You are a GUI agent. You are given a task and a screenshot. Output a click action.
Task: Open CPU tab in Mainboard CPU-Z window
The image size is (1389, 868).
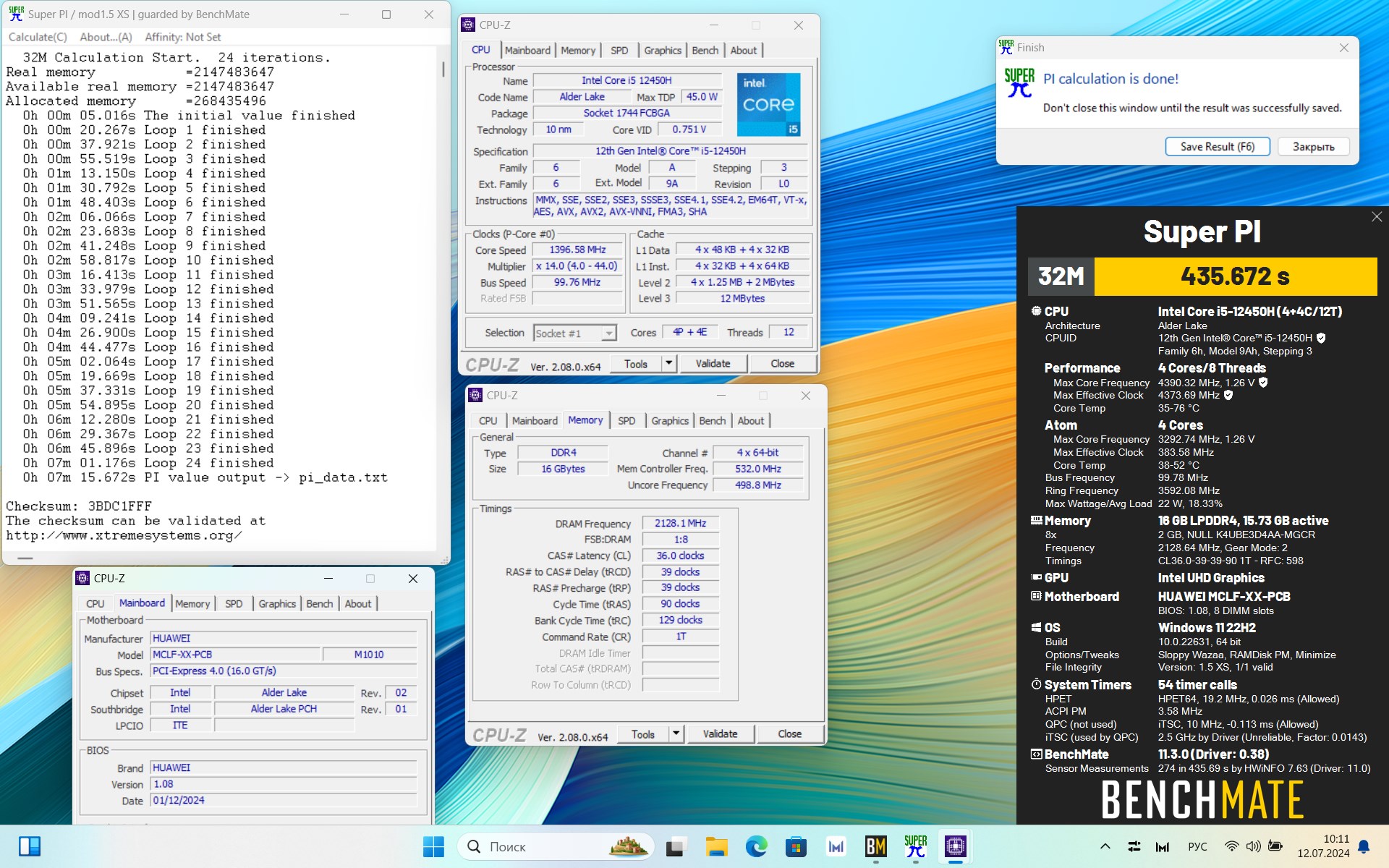coord(95,603)
